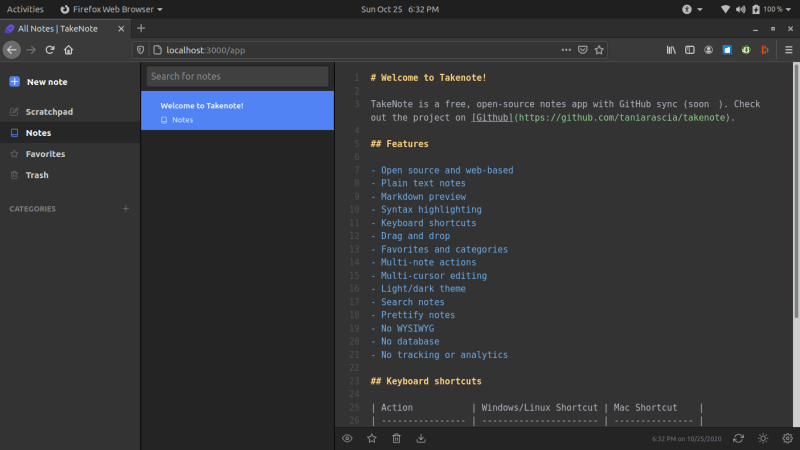Screen dimensions: 800x450
Task: Open system status menu at battery 100 %
Action: pyautogui.click(x=755, y=9)
